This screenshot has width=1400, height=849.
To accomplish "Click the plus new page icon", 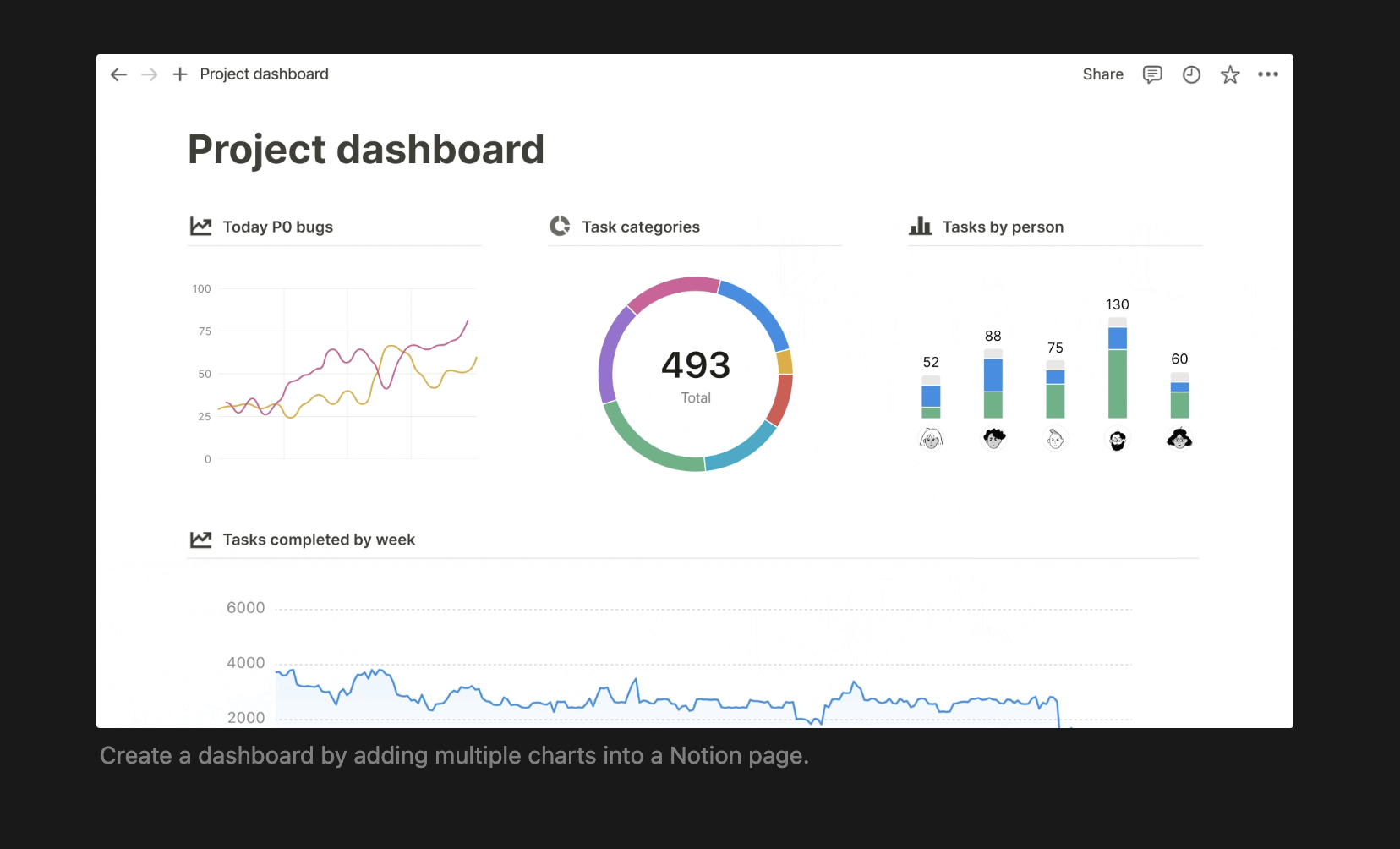I will coord(180,74).
